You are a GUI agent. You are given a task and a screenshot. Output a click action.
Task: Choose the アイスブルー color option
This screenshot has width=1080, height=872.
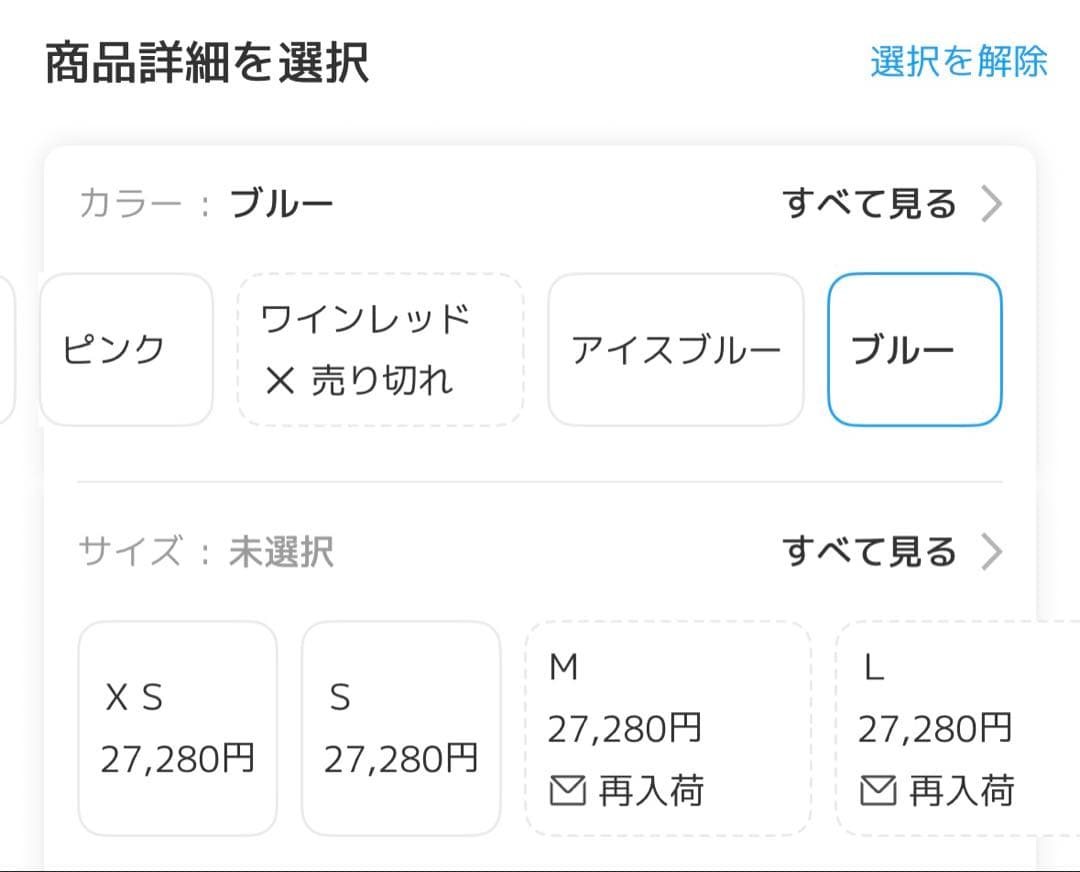675,350
